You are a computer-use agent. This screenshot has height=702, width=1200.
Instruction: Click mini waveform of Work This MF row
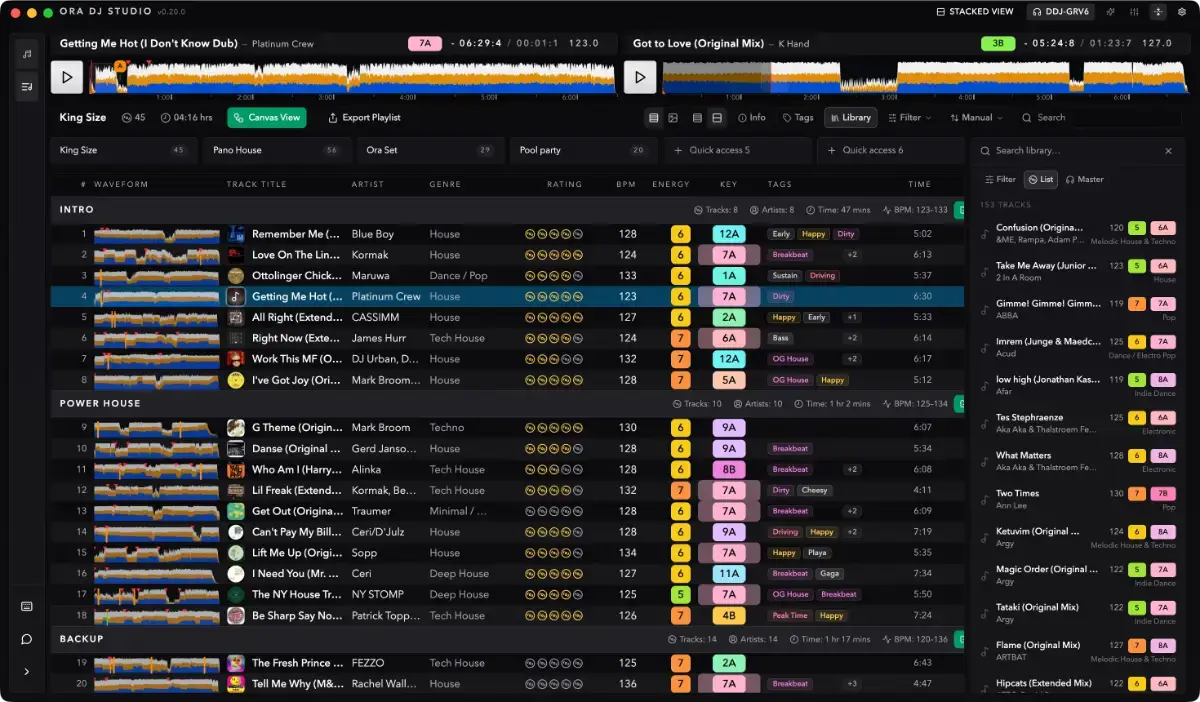pyautogui.click(x=156, y=359)
